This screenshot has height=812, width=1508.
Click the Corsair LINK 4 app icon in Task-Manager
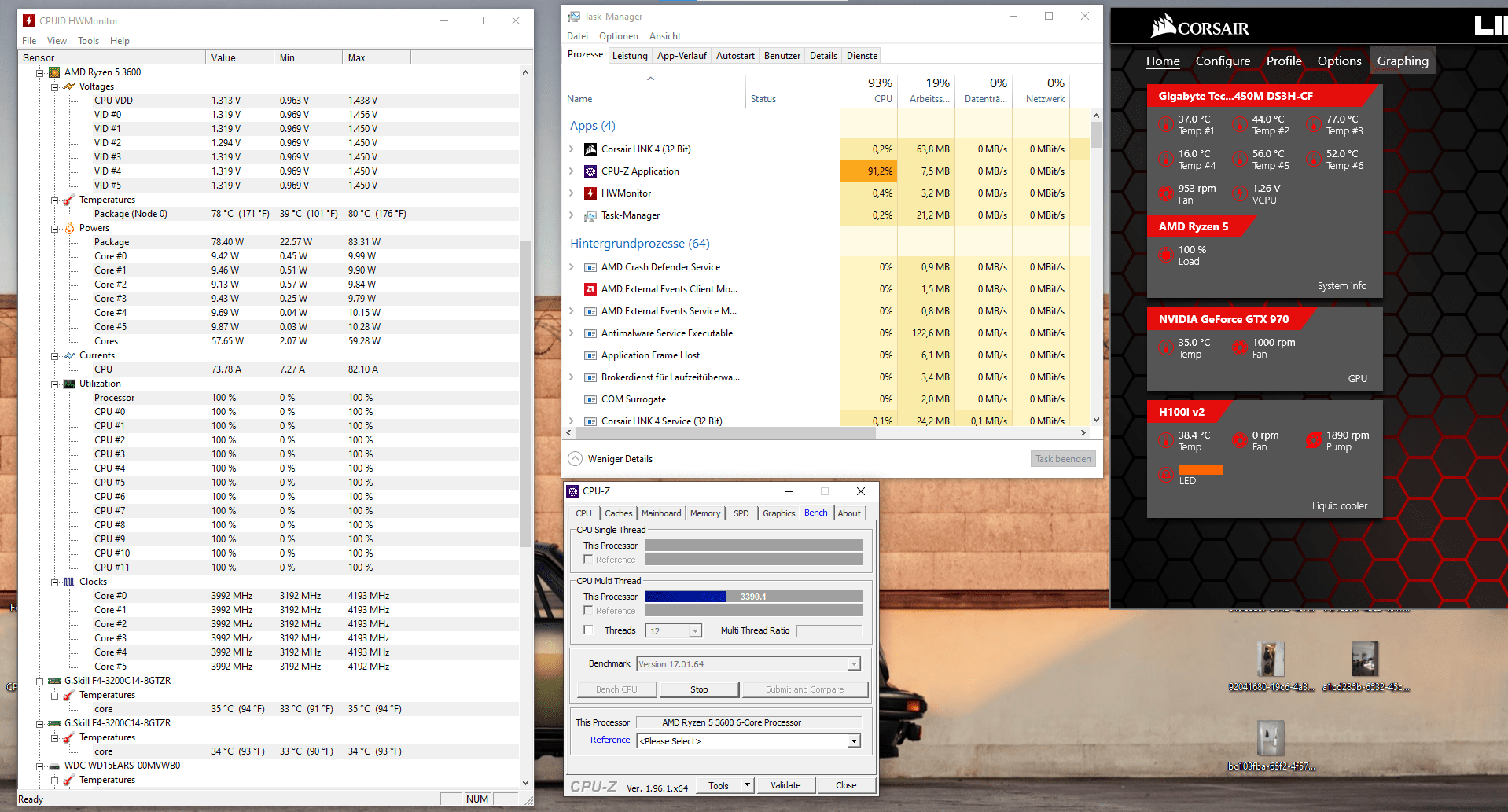[x=590, y=149]
